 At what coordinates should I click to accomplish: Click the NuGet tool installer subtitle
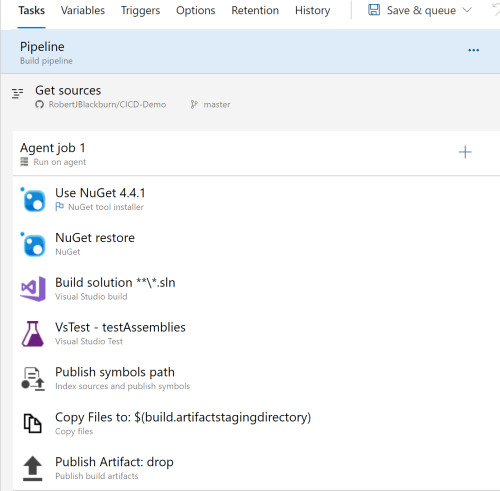tap(106, 207)
